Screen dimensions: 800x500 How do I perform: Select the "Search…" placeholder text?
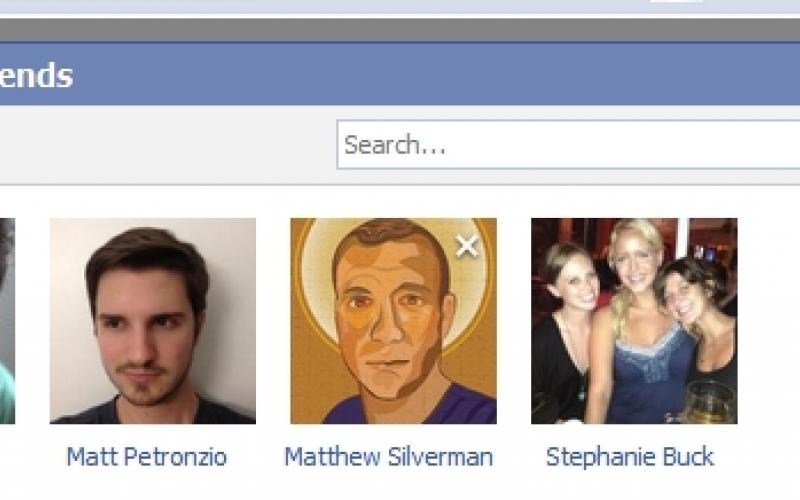[395, 145]
